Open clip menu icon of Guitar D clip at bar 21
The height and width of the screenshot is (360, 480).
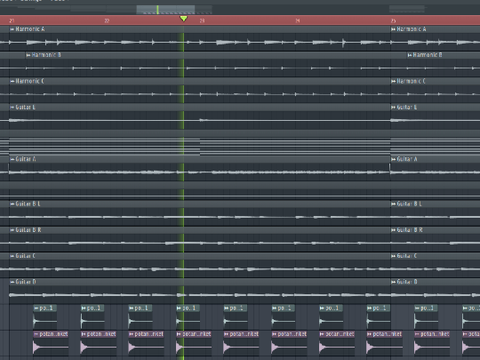point(12,282)
